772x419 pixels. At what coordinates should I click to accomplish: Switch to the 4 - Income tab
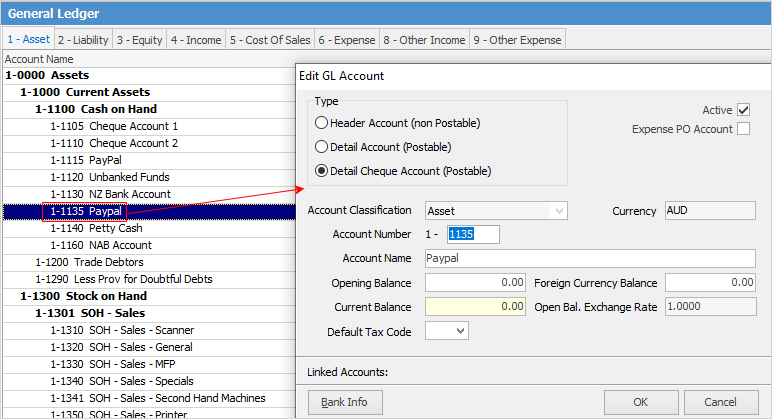tap(196, 40)
